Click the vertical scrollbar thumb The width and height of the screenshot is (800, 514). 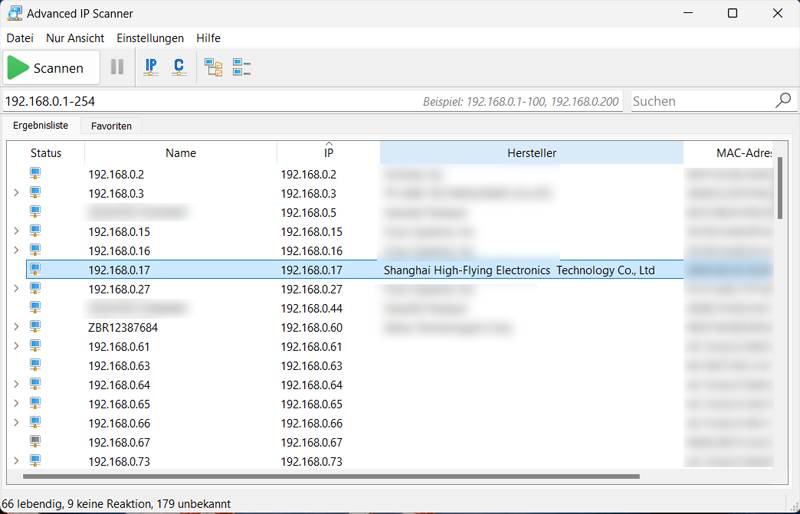coord(780,188)
